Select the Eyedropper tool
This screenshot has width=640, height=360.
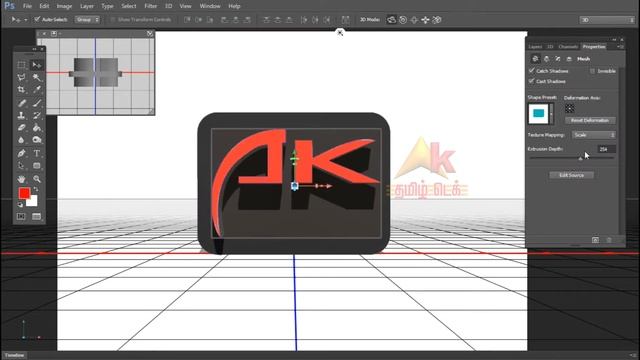point(37,89)
